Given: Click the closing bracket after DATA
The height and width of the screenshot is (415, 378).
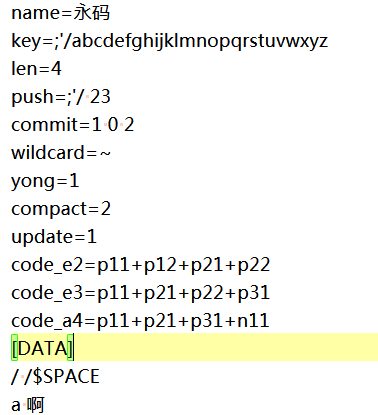Looking at the screenshot, I should coord(70,347).
